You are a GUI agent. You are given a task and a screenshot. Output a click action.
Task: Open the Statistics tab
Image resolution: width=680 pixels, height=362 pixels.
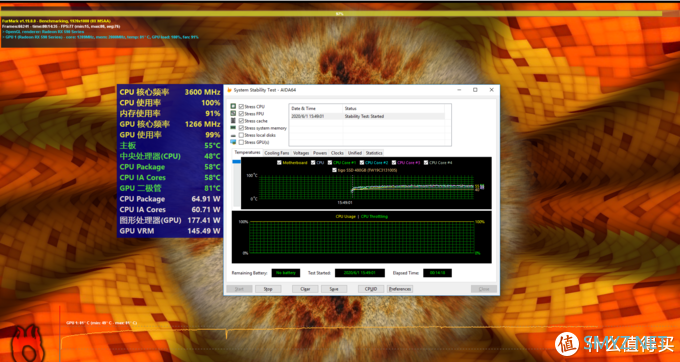(x=374, y=153)
